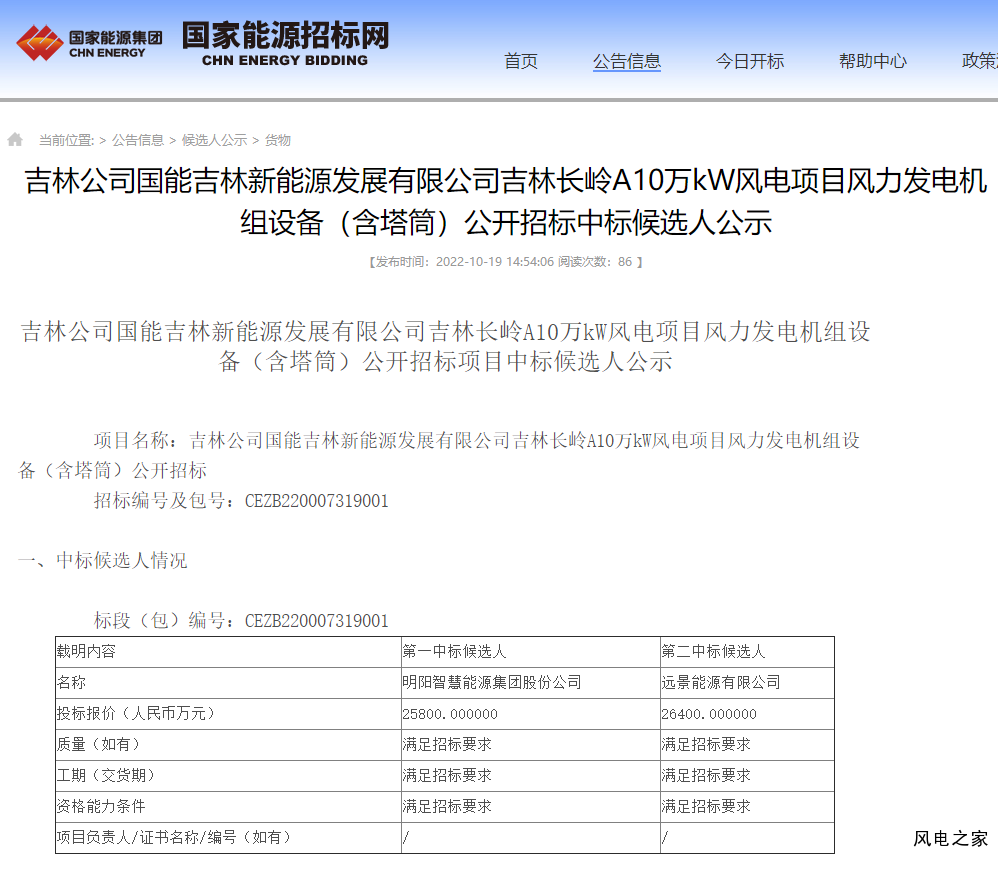Click the 工期（交货期）row label

tap(228, 776)
